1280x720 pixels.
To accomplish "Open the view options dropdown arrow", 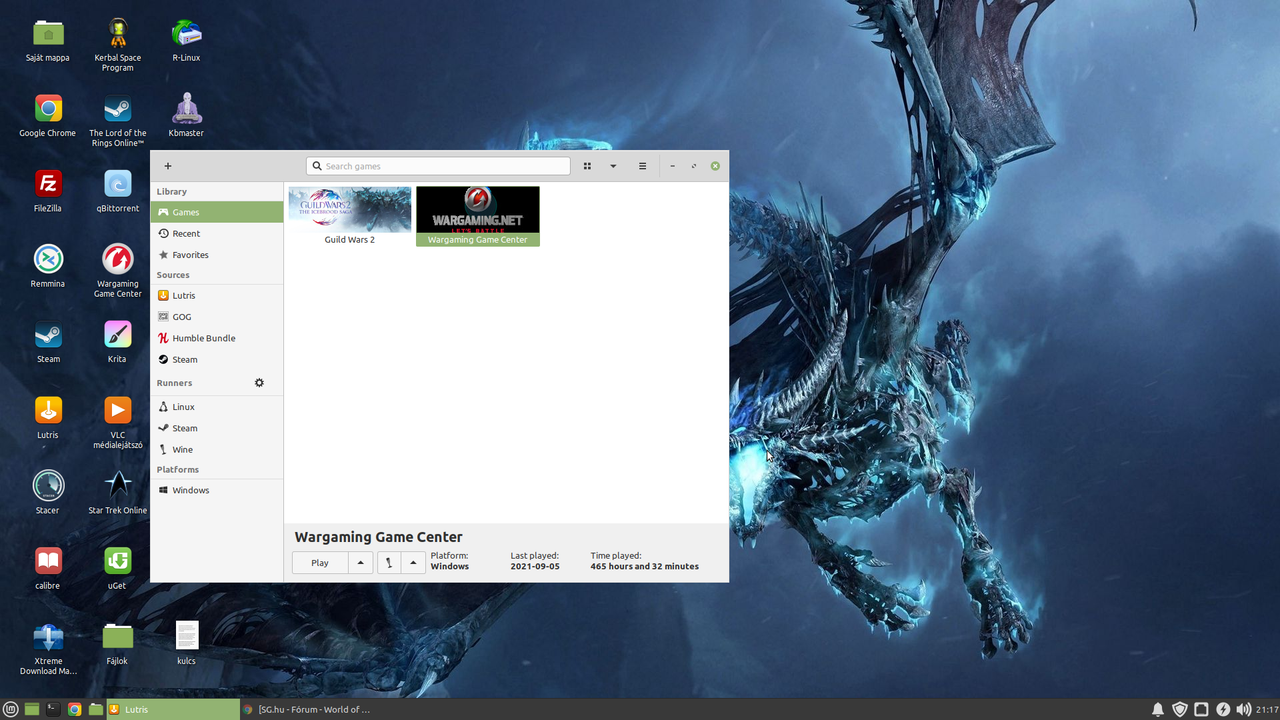I will click(613, 166).
